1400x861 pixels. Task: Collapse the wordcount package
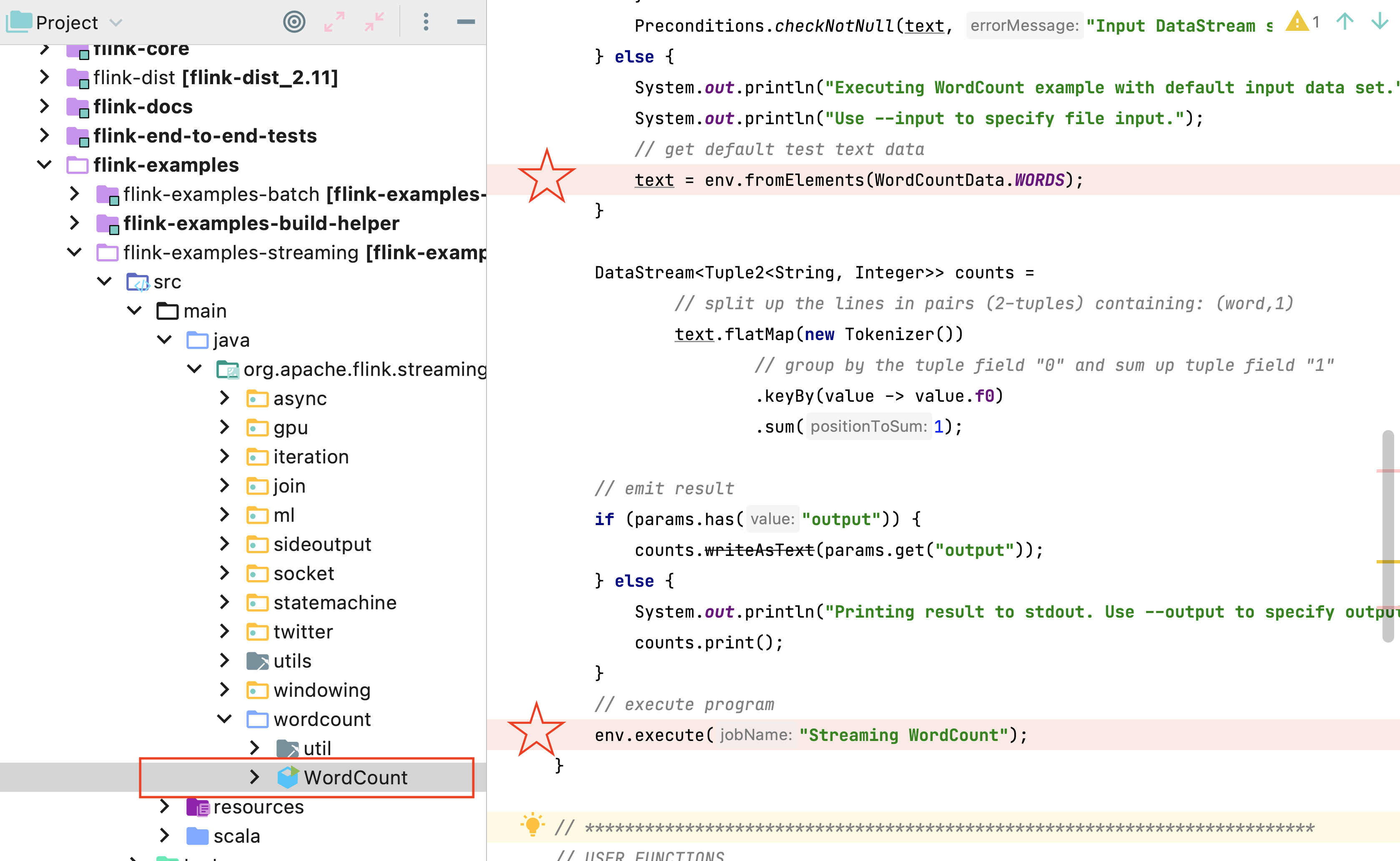point(224,719)
